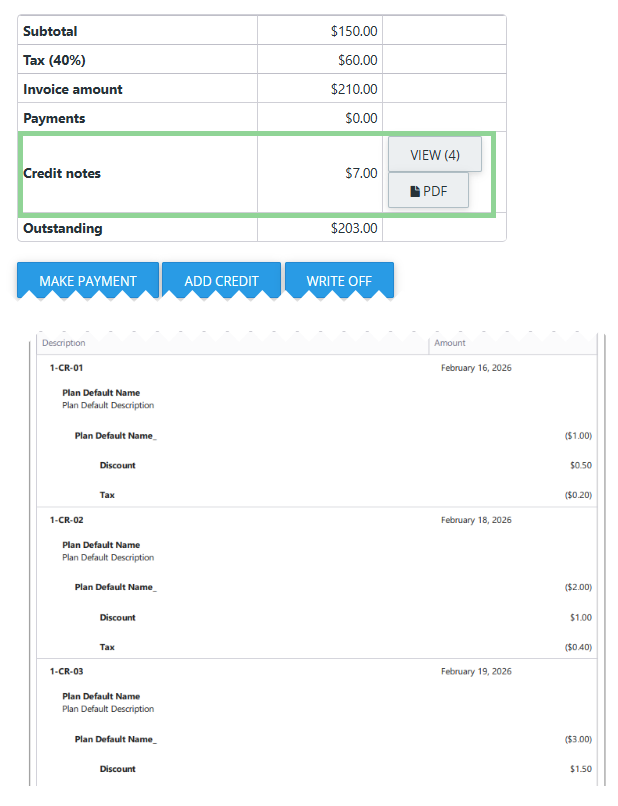This screenshot has height=806, width=618.
Task: Select the ($1.00) amount in 1-CR-01
Action: pyautogui.click(x=578, y=436)
